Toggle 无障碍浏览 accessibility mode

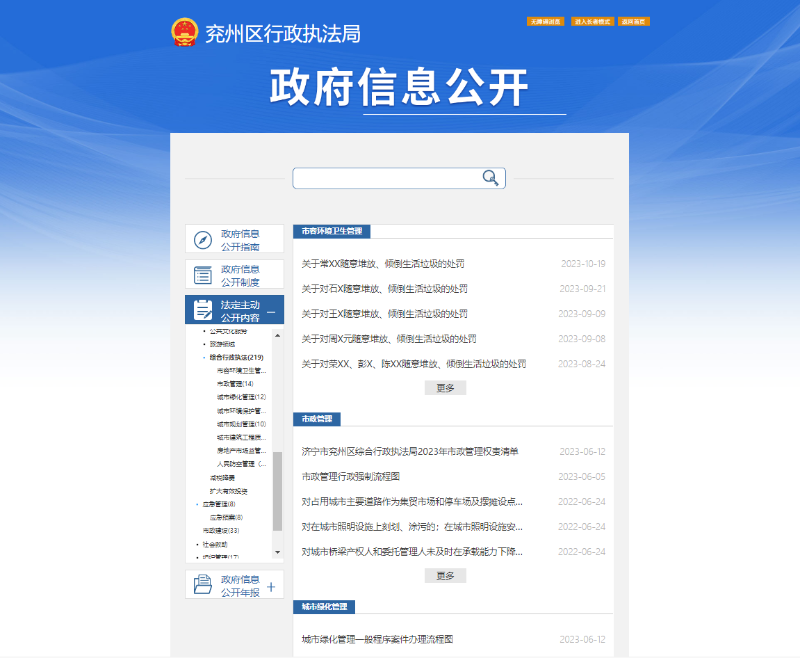(547, 21)
